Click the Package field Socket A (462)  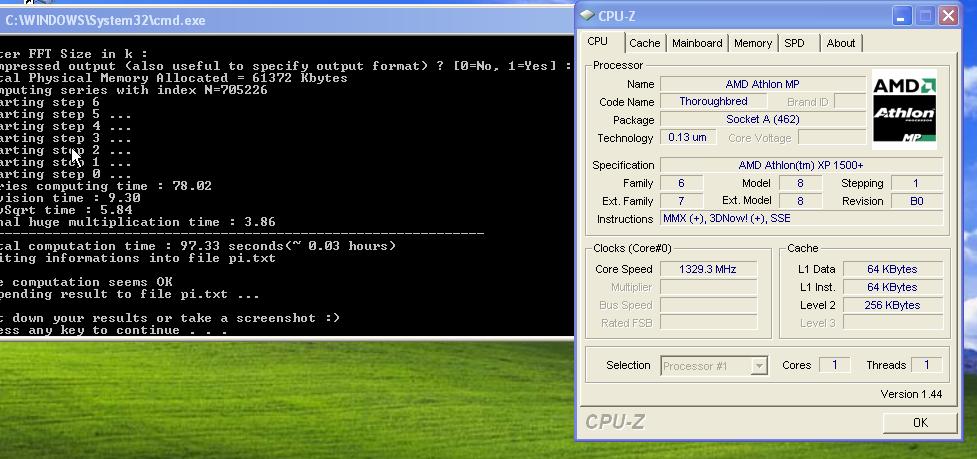tap(763, 119)
